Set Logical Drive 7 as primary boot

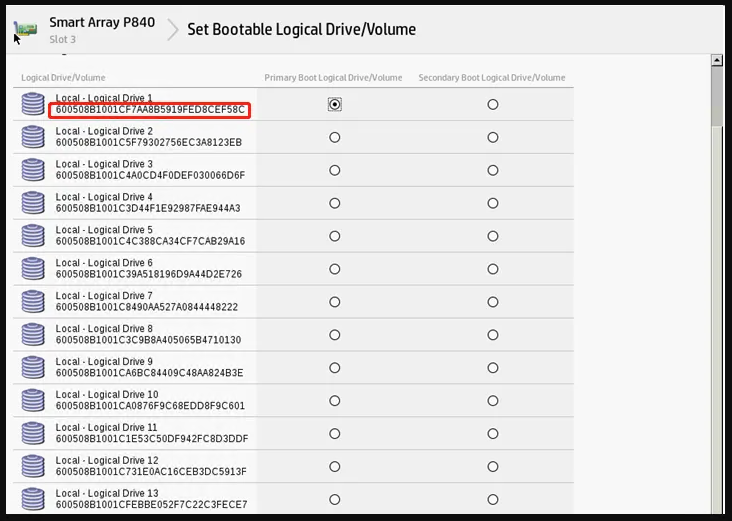[x=335, y=302]
